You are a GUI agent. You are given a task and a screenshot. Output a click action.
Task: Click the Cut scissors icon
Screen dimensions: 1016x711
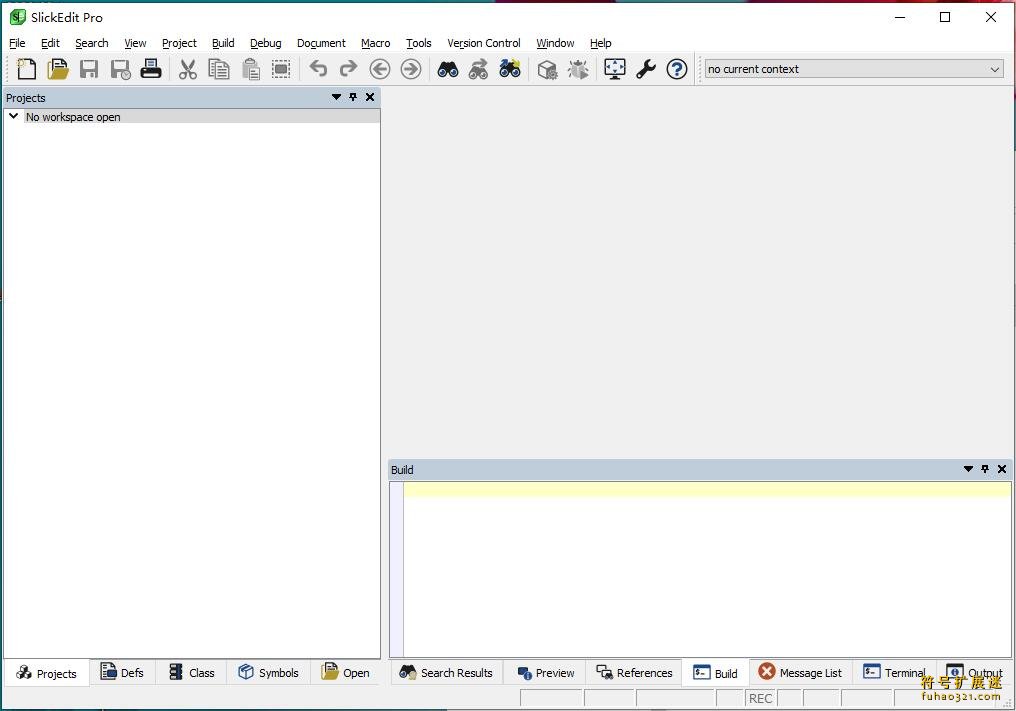187,69
